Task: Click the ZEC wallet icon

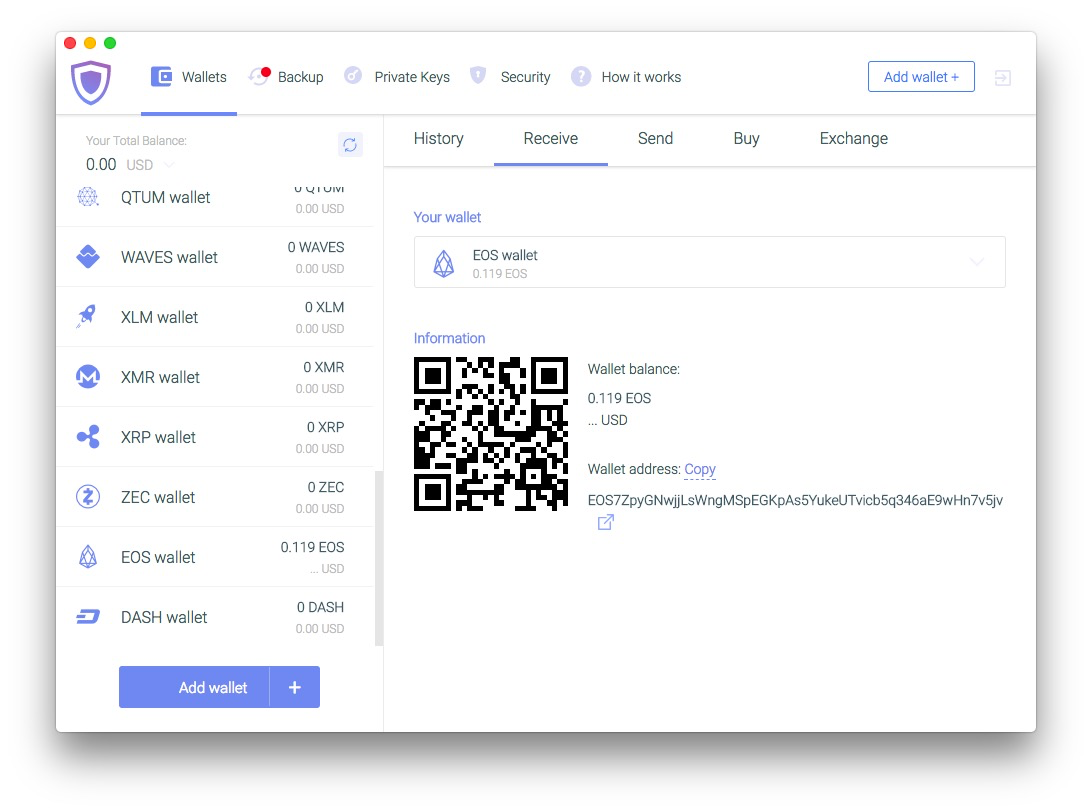Action: [x=88, y=497]
